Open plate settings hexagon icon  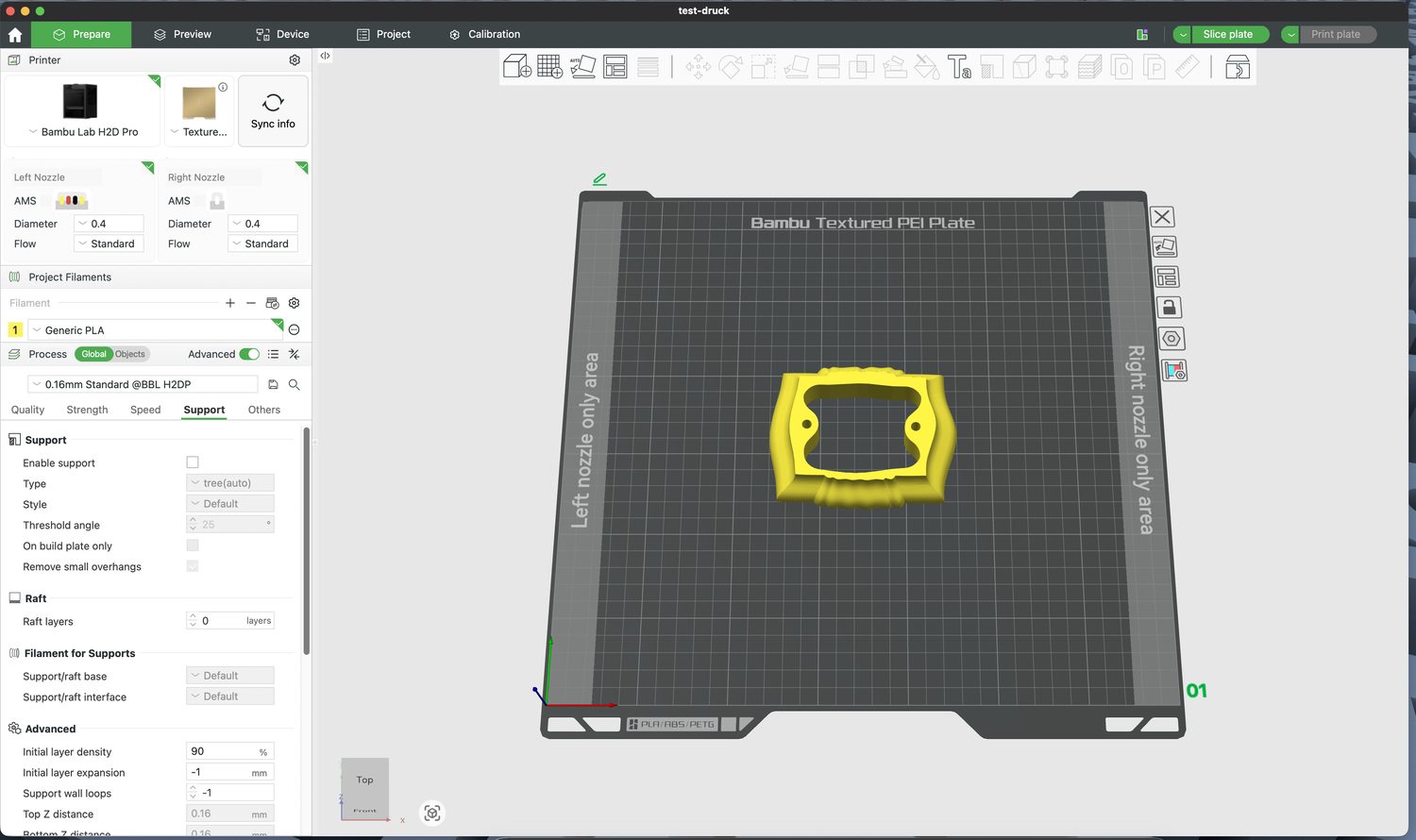pyautogui.click(x=1172, y=339)
